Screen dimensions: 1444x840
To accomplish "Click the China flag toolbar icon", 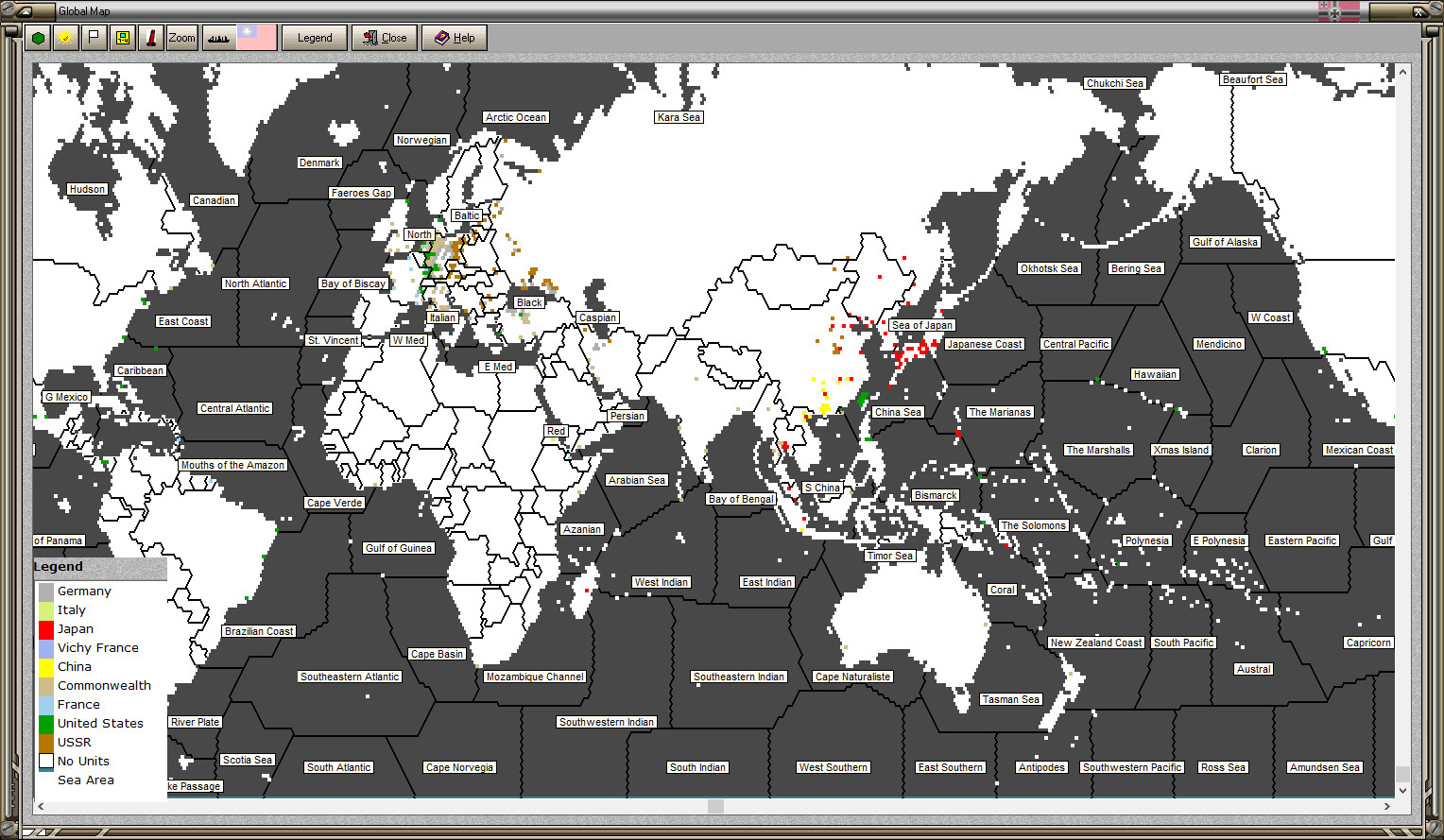I will 256,38.
